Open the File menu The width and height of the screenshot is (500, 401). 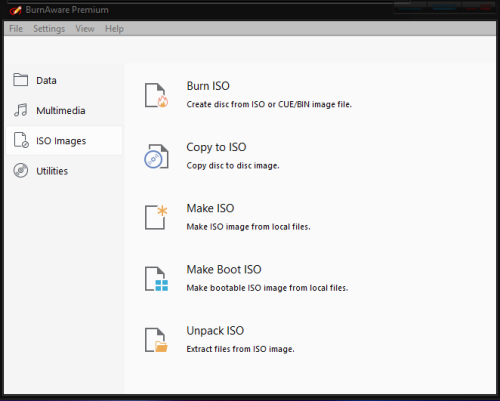click(16, 29)
